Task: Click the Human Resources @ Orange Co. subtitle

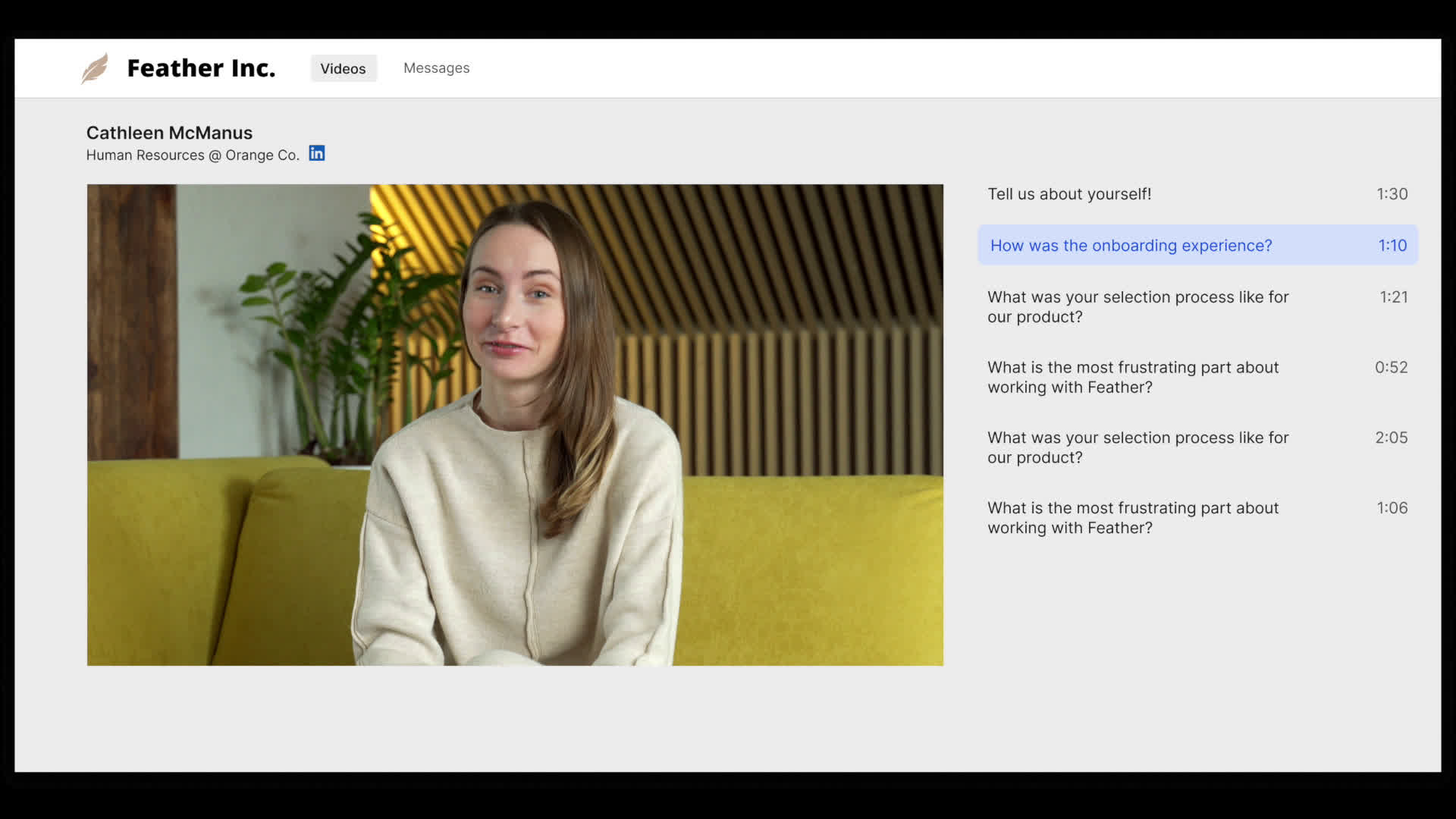Action: (x=193, y=155)
